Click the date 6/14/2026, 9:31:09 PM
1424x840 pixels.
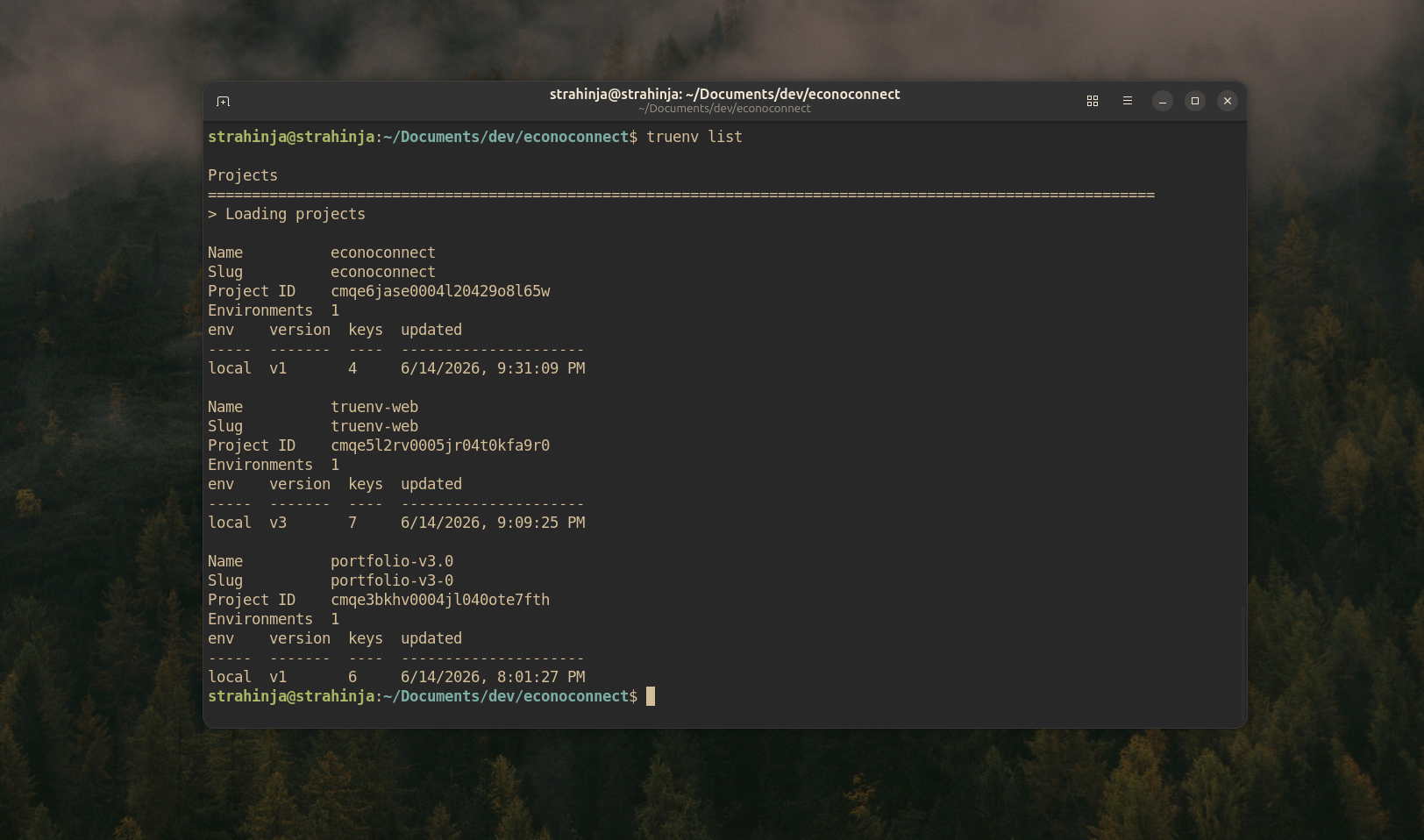[x=493, y=368]
